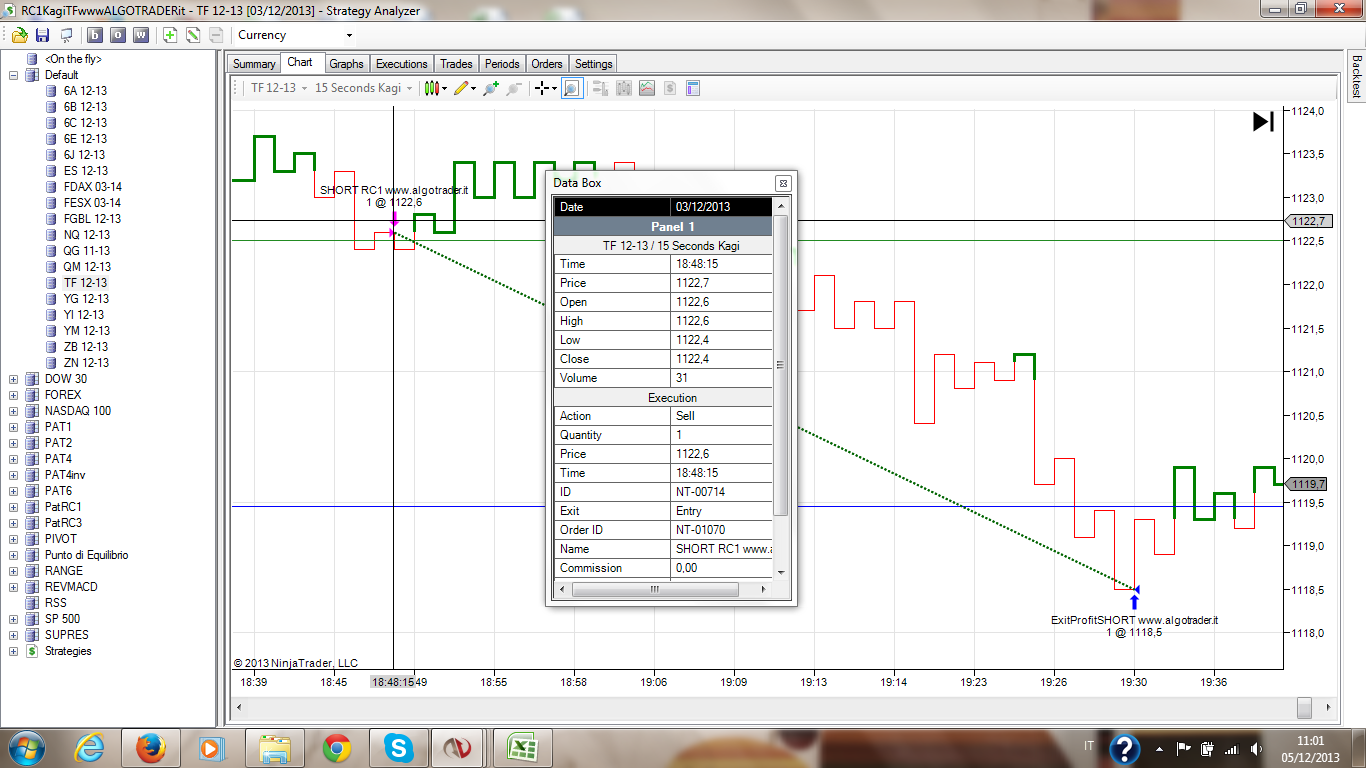Expand the Strategies node
1366x768 pixels.
[x=14, y=651]
